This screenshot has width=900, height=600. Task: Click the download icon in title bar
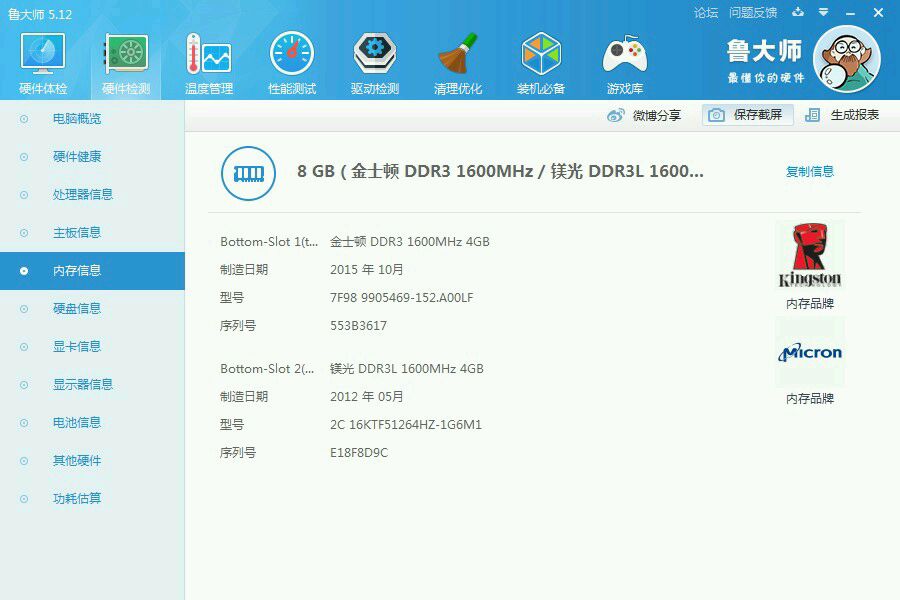798,12
